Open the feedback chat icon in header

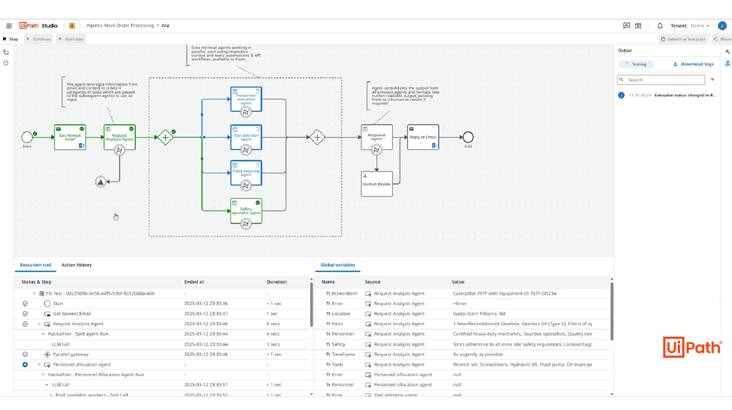click(626, 26)
